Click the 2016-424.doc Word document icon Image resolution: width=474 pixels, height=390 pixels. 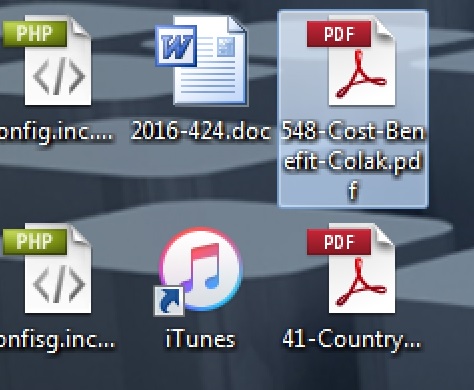(x=201, y=61)
